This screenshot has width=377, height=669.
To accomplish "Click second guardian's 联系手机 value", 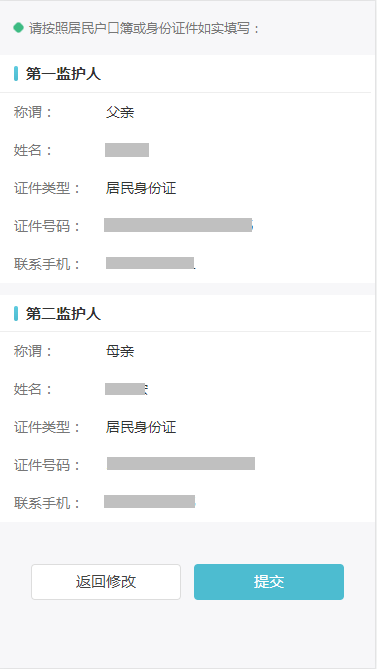I will coord(150,501).
